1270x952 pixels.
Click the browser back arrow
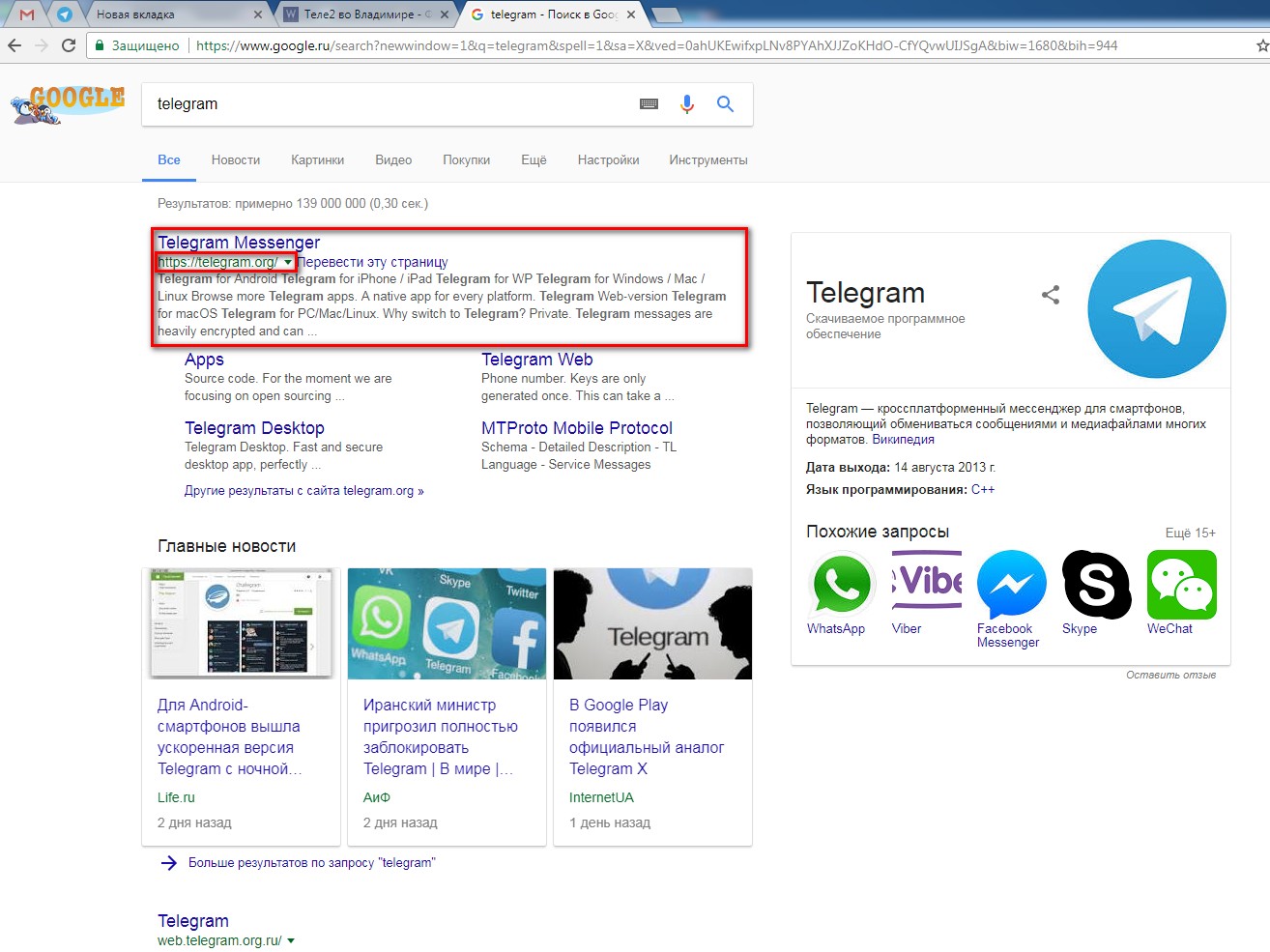pos(14,45)
